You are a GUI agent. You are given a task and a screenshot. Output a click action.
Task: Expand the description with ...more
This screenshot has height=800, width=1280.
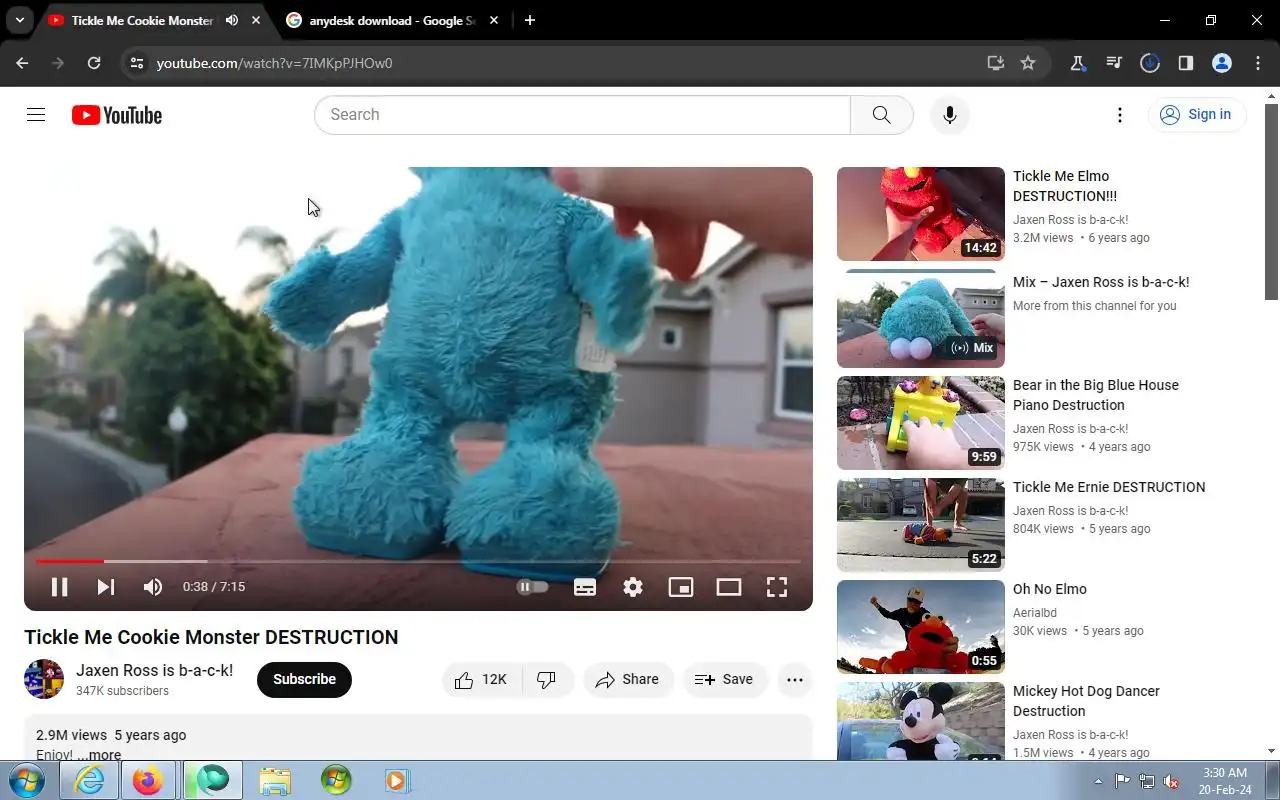click(x=100, y=755)
